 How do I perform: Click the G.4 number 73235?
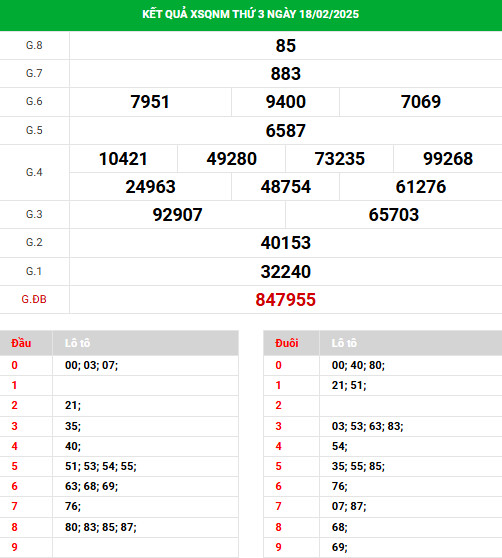point(340,159)
